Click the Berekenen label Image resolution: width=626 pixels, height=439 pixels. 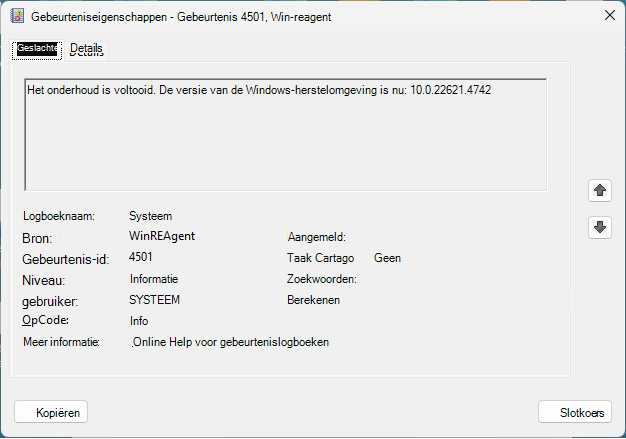(x=313, y=300)
